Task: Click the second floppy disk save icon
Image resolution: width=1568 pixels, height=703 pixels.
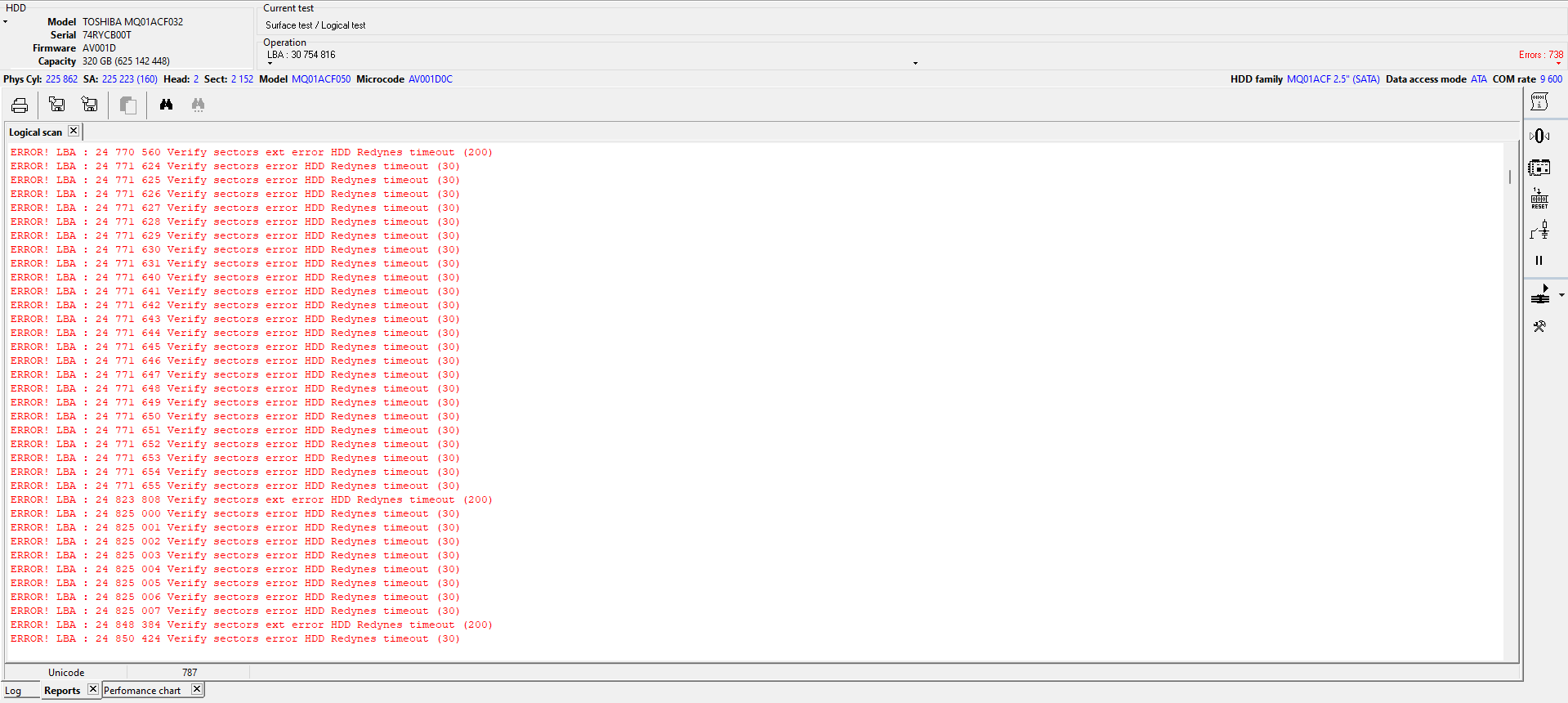Action: (x=89, y=105)
